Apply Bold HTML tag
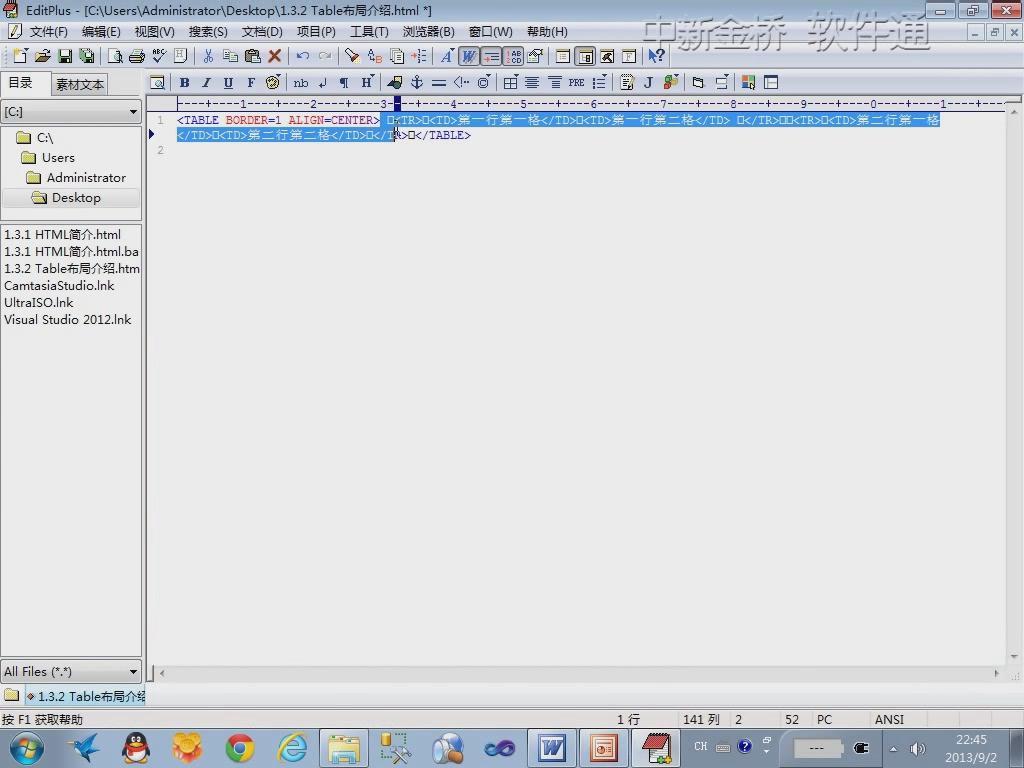This screenshot has height=768, width=1024. (184, 83)
